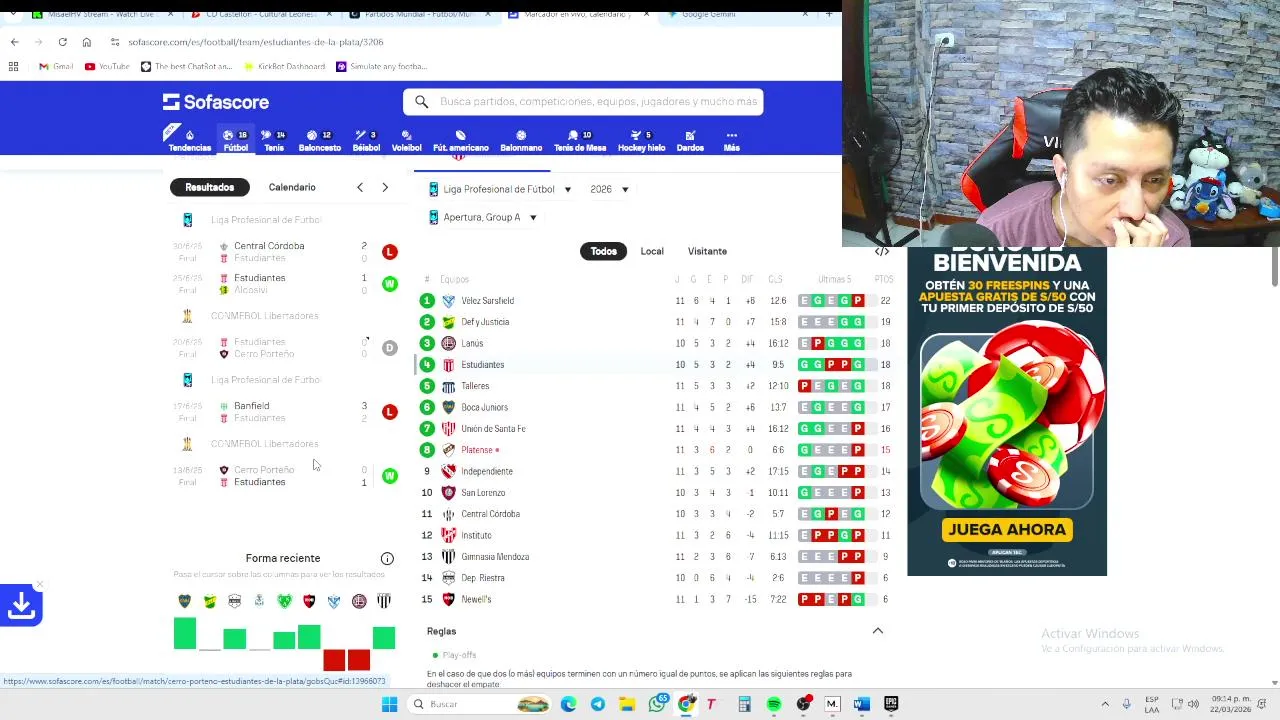Click the Sofascore logo
This screenshot has height=720, width=1280.
click(216, 102)
